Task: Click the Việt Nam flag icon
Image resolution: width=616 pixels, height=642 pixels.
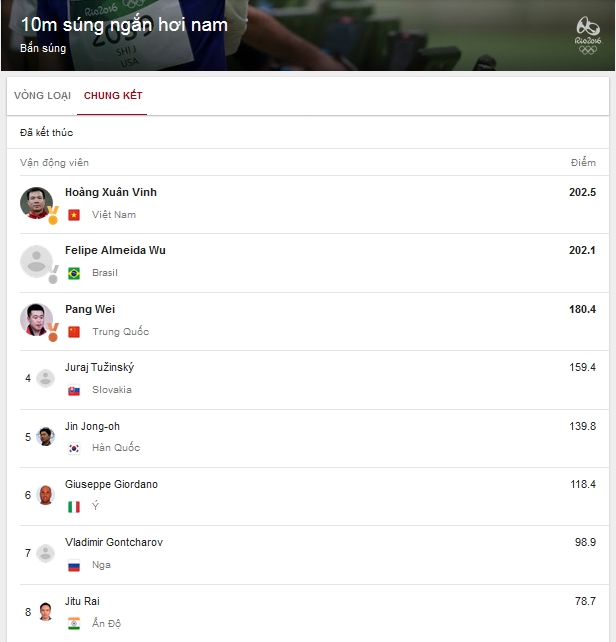Action: (74, 215)
